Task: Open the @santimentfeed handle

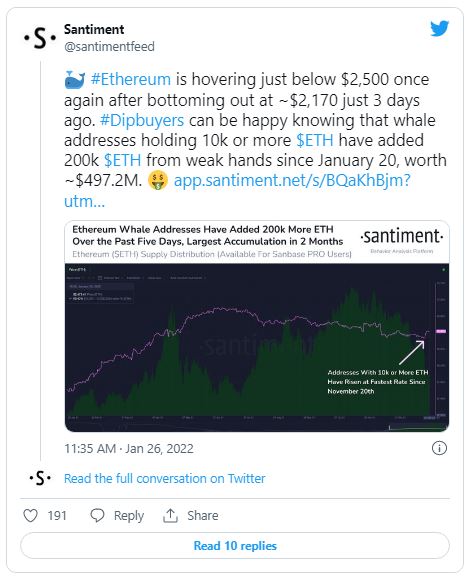Action: 109,47
